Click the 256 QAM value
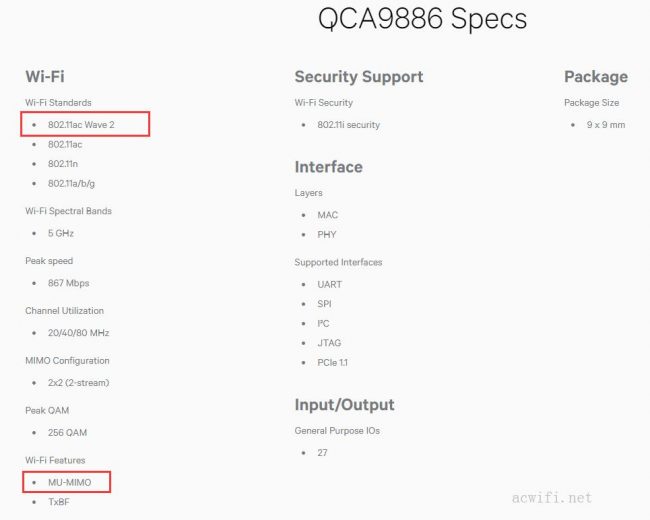This screenshot has height=520, width=650. (x=67, y=432)
